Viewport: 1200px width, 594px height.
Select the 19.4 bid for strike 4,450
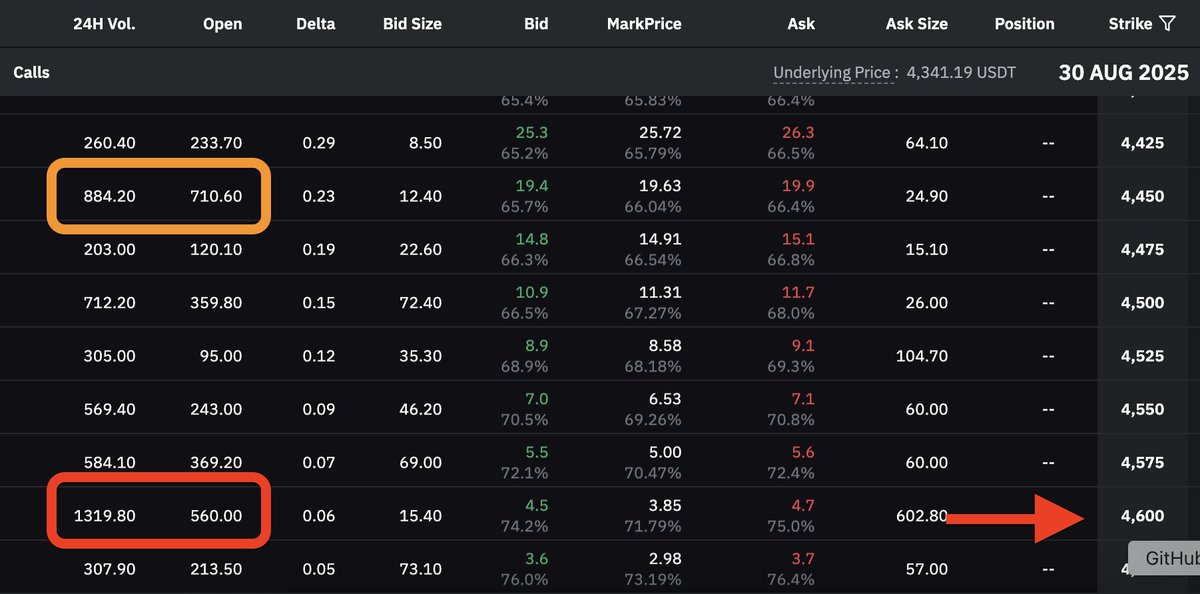(533, 185)
